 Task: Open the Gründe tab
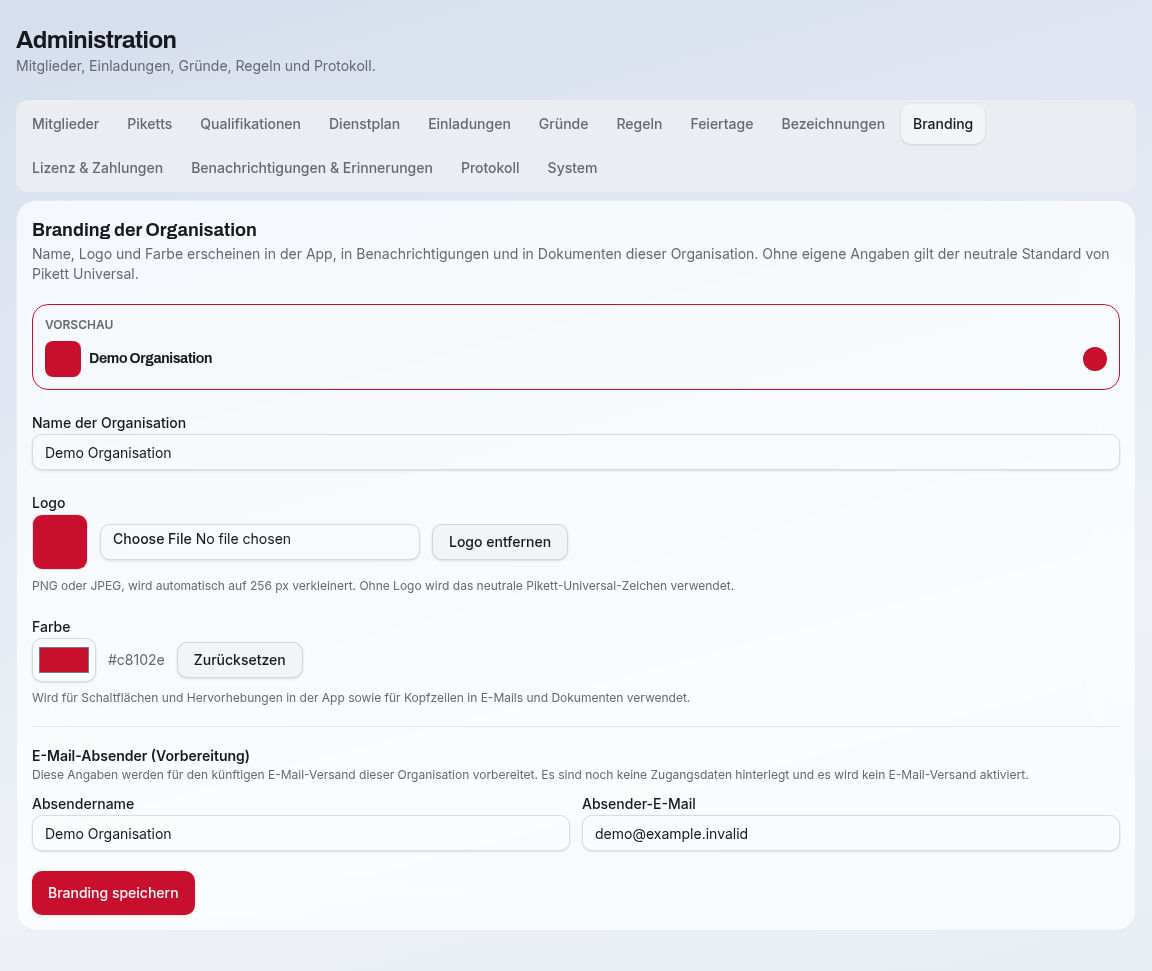564,124
